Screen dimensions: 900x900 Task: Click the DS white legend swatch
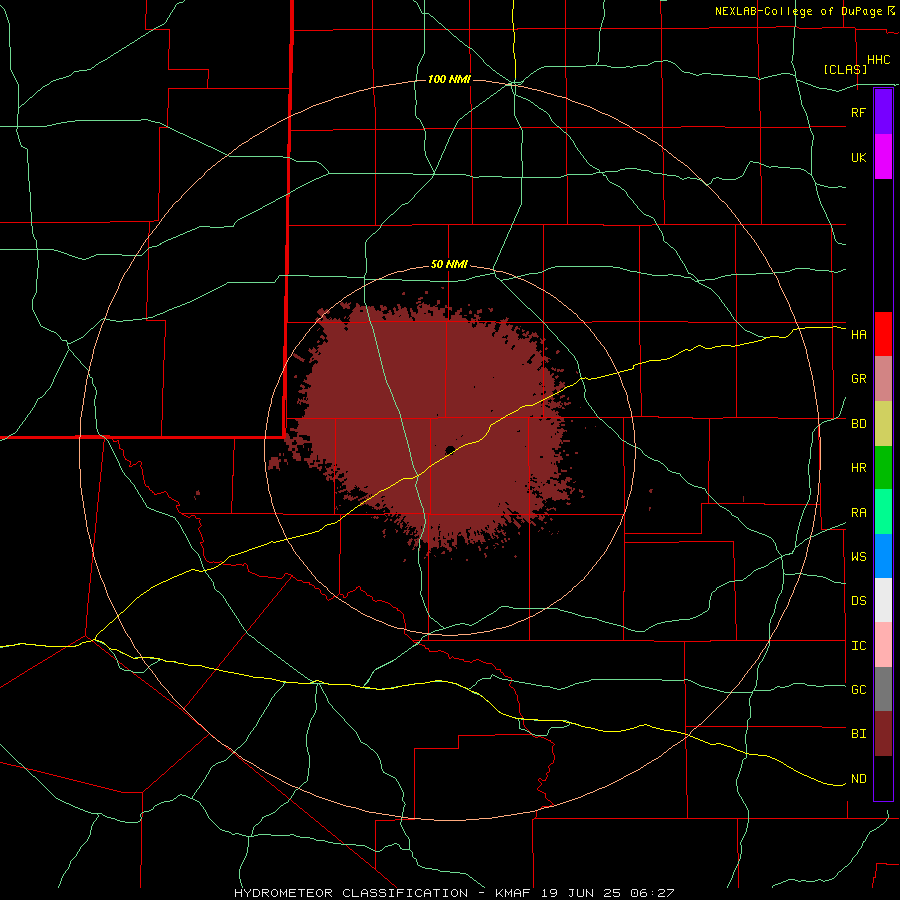883,600
